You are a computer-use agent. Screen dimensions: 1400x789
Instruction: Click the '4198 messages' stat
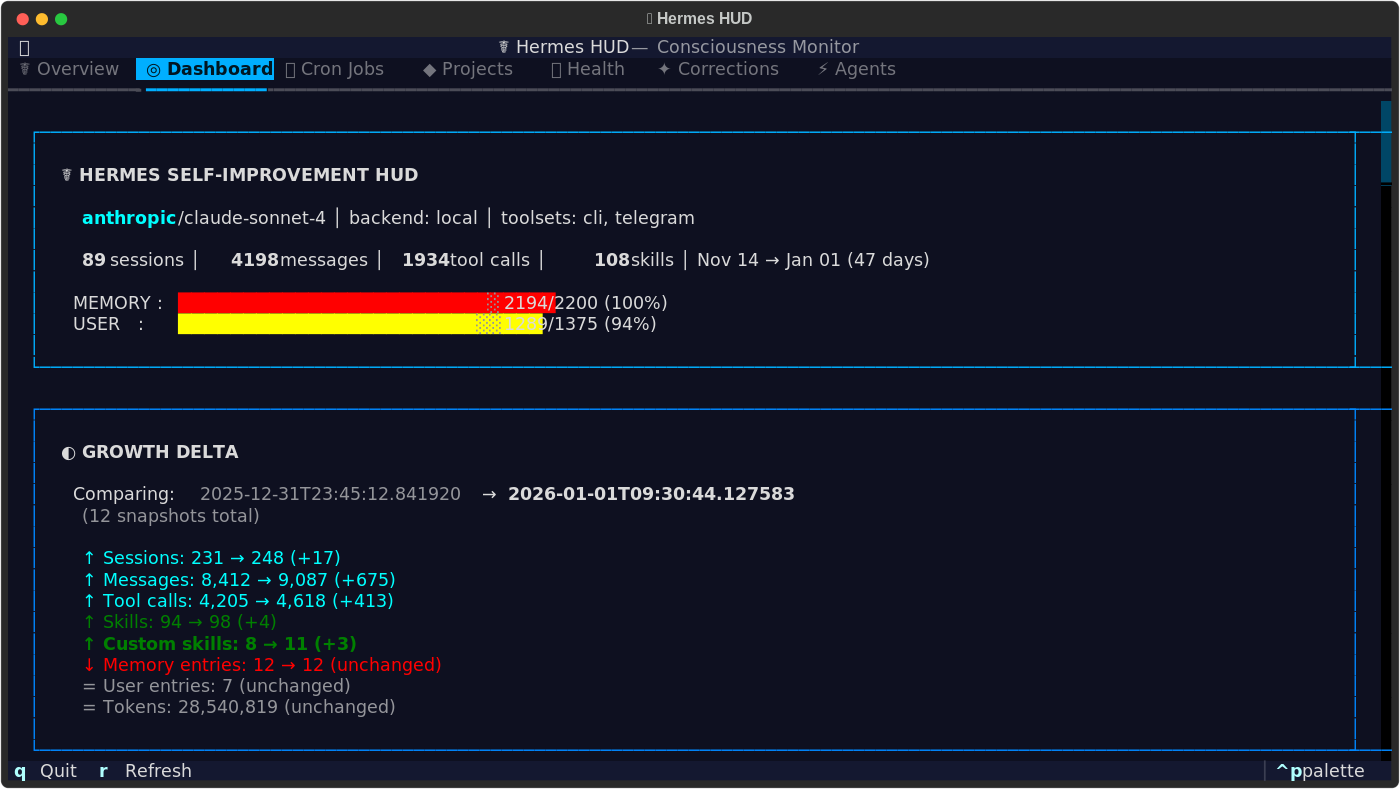coord(299,260)
